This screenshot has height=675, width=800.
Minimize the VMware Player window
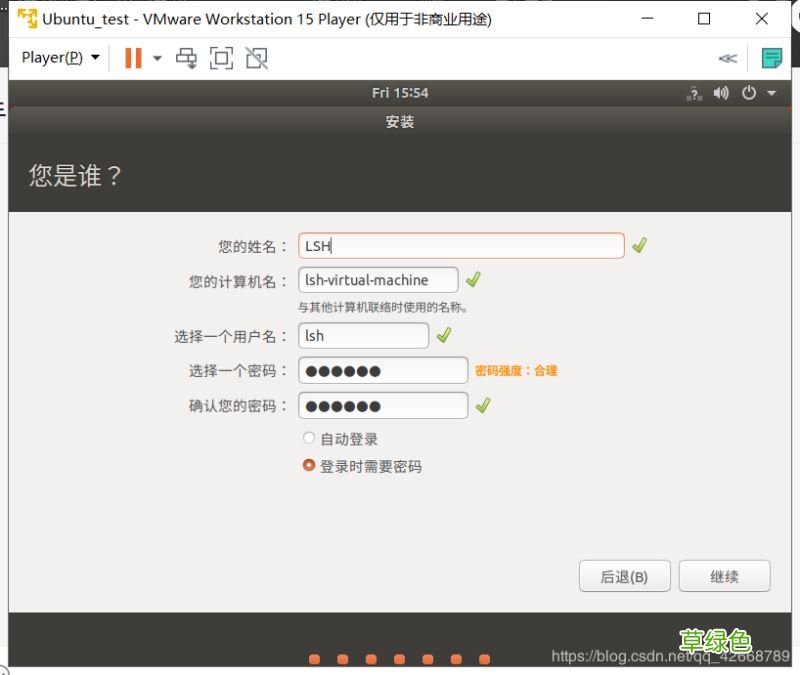click(x=647, y=18)
